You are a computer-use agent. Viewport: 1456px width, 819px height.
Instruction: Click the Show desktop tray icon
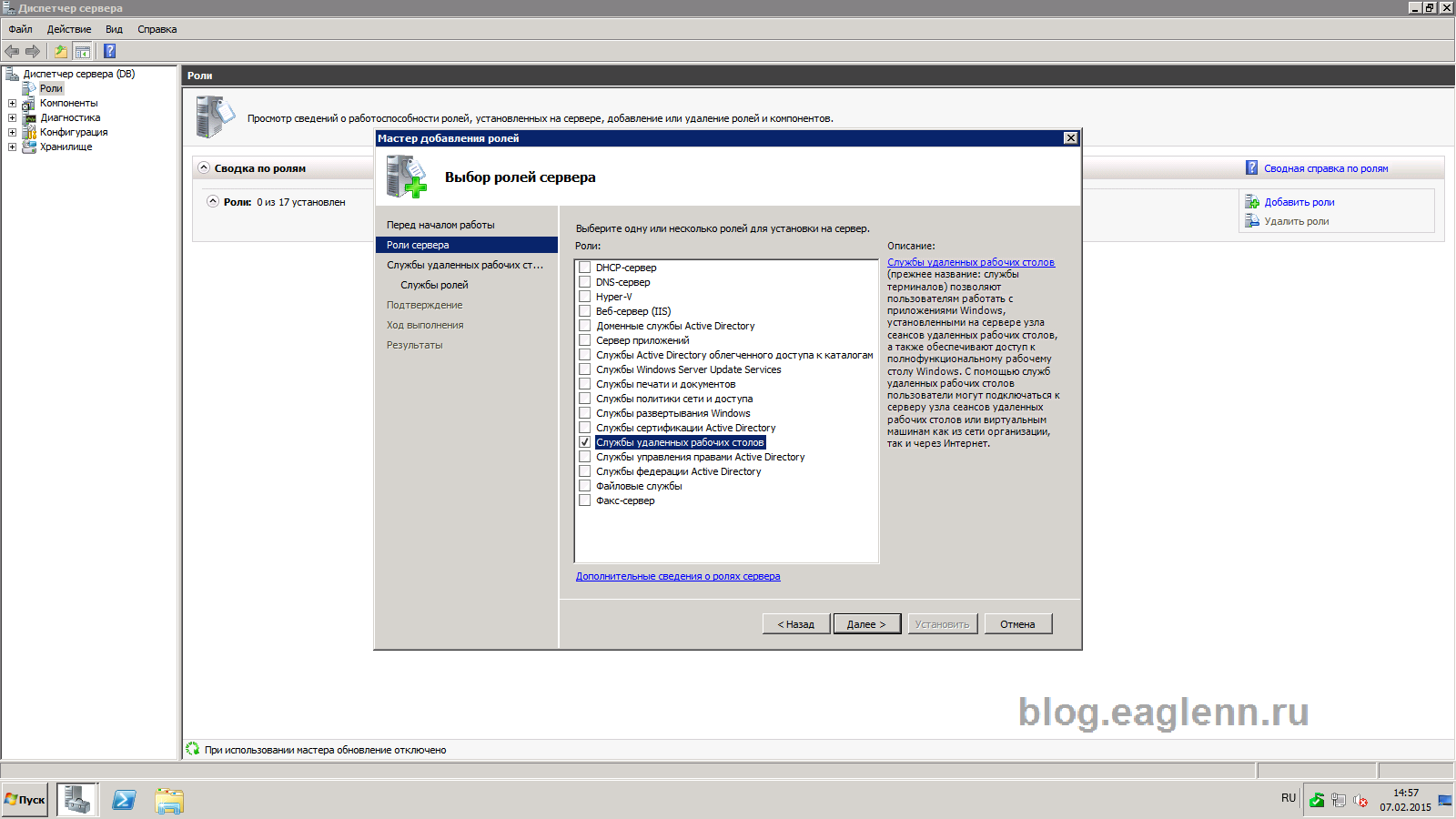tap(1445, 800)
